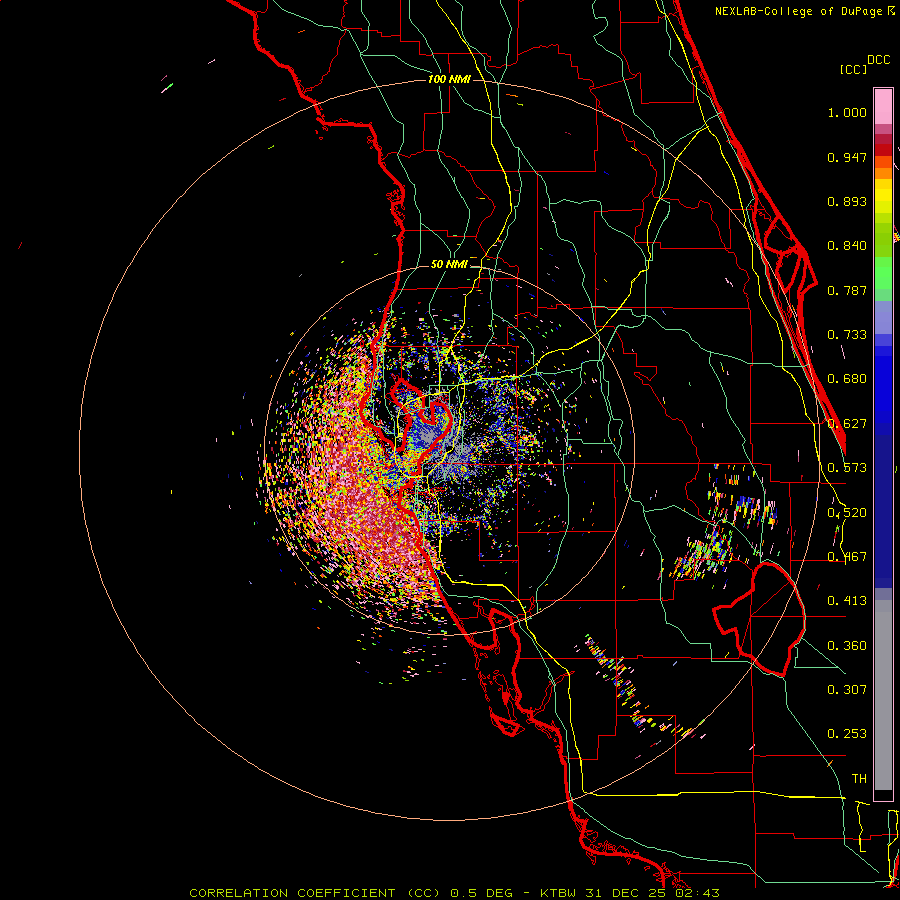Click the 0.893 scale value
Viewport: 900px width, 900px height.
coord(847,201)
